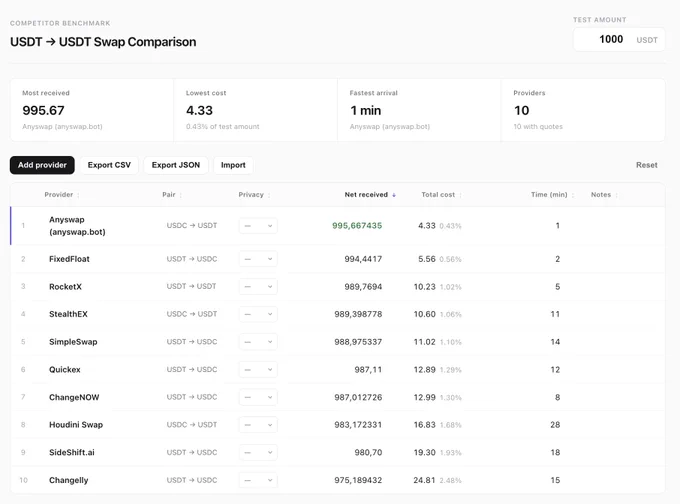
Task: Select the Anyswap (anyswap.bot) provider name
Action: [x=77, y=226]
